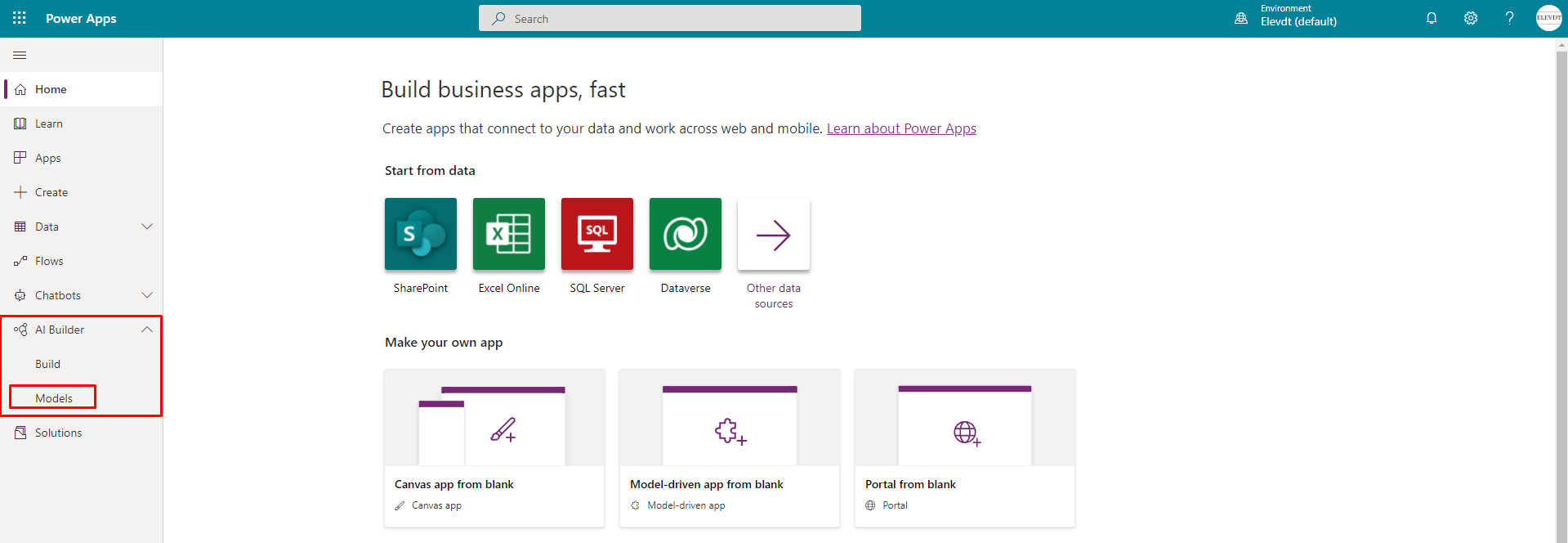Click the Excel Online data source tile
Screen dimensions: 1568x543
pos(509,234)
